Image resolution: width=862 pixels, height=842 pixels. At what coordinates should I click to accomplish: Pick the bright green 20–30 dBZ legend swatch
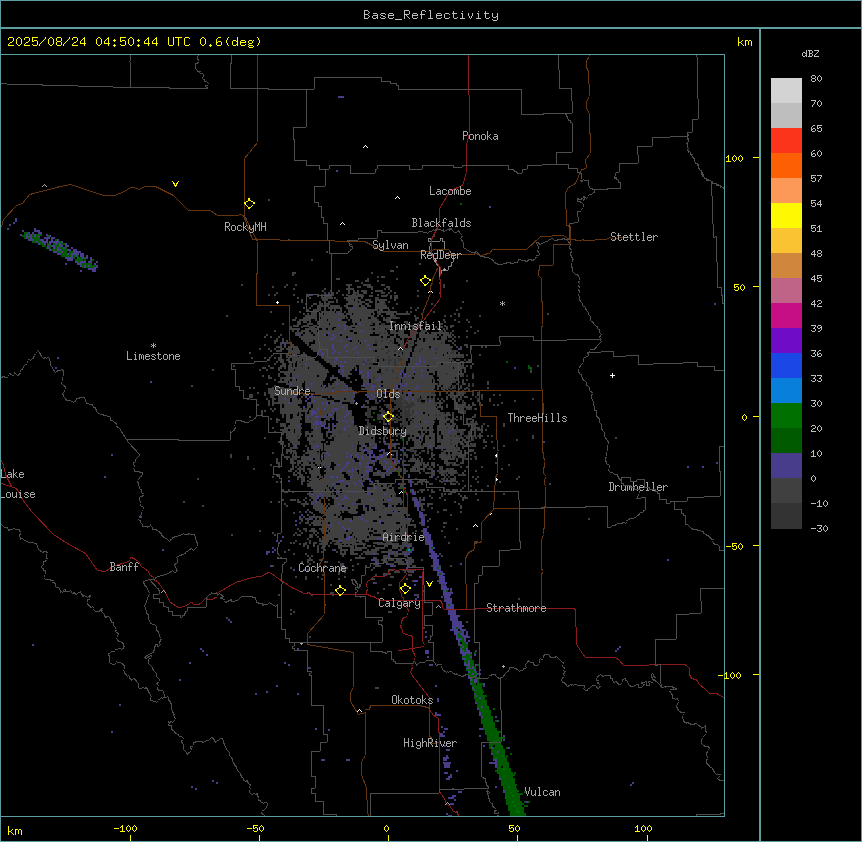click(786, 416)
